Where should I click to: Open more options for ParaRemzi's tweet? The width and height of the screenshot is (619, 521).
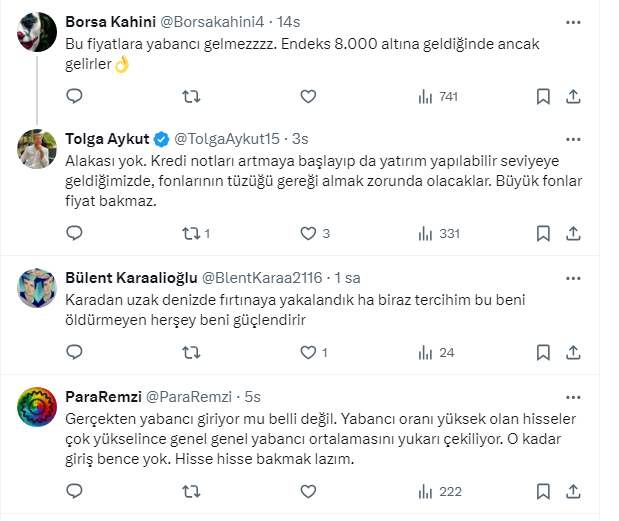click(x=572, y=394)
